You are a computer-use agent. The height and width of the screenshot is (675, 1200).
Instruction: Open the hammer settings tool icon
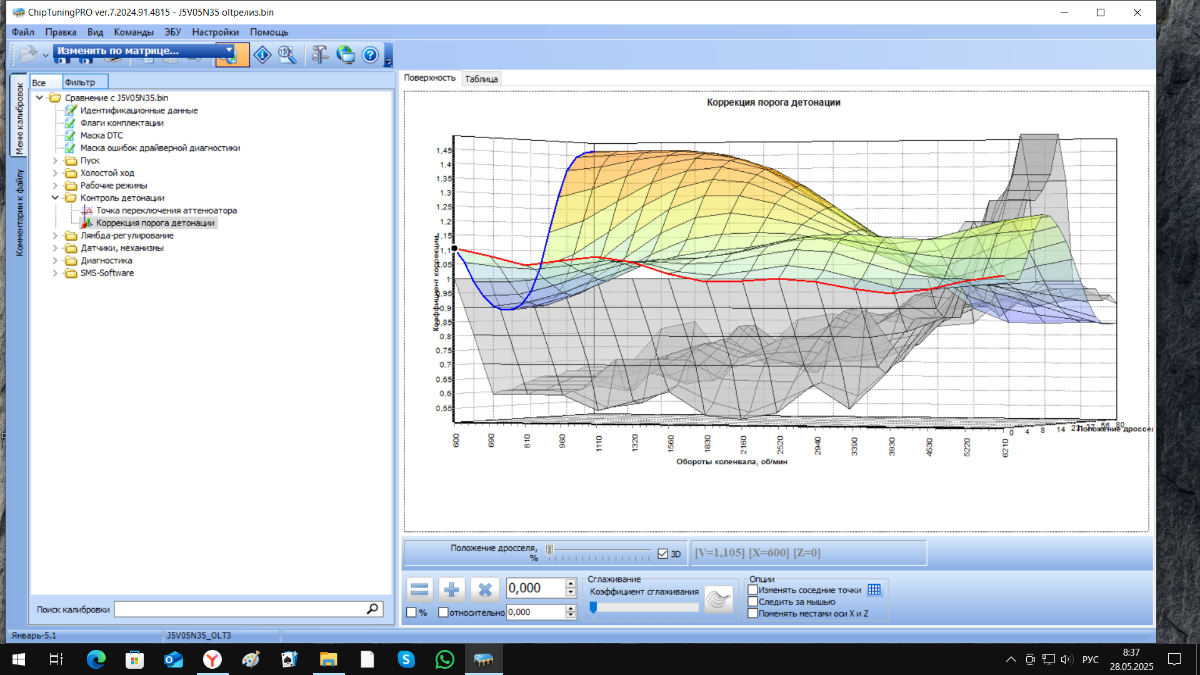(320, 55)
